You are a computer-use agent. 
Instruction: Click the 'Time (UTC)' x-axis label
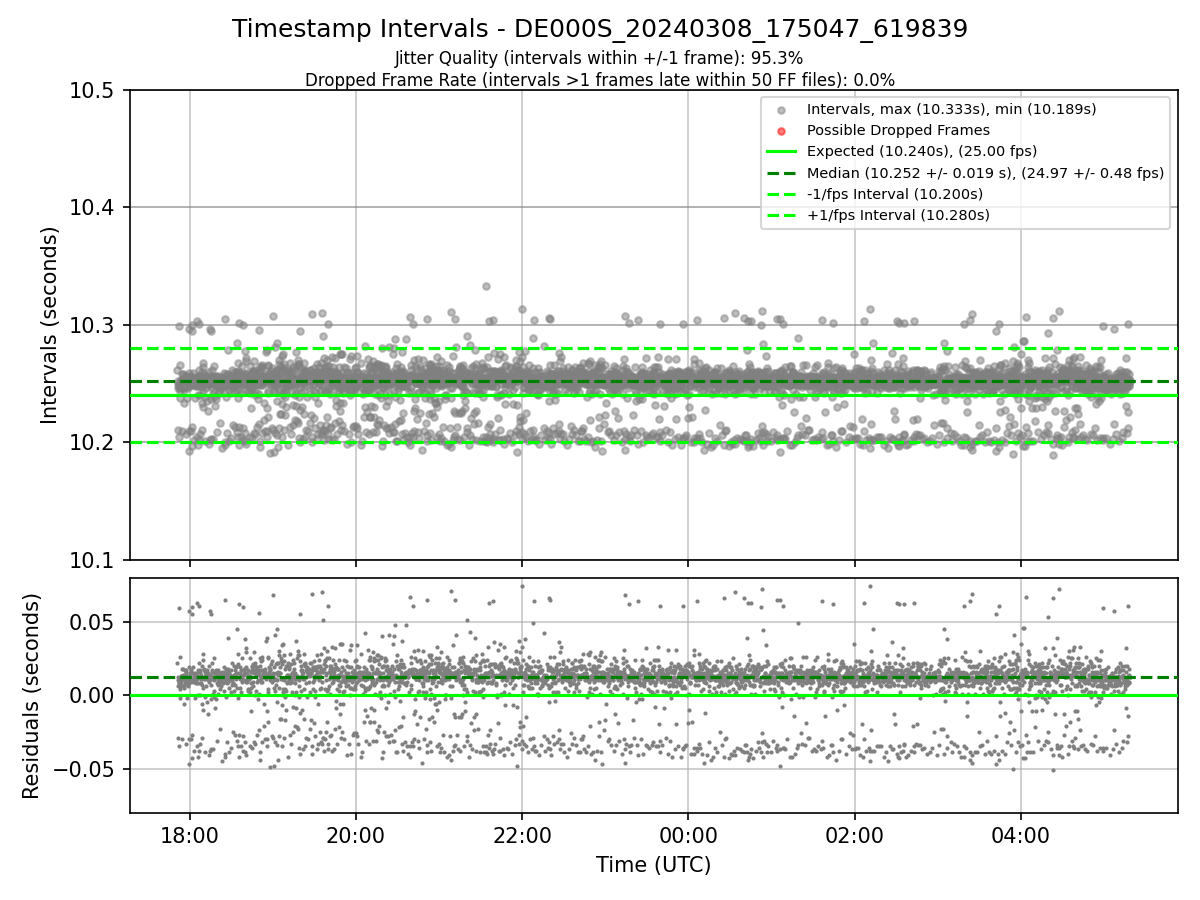point(653,865)
